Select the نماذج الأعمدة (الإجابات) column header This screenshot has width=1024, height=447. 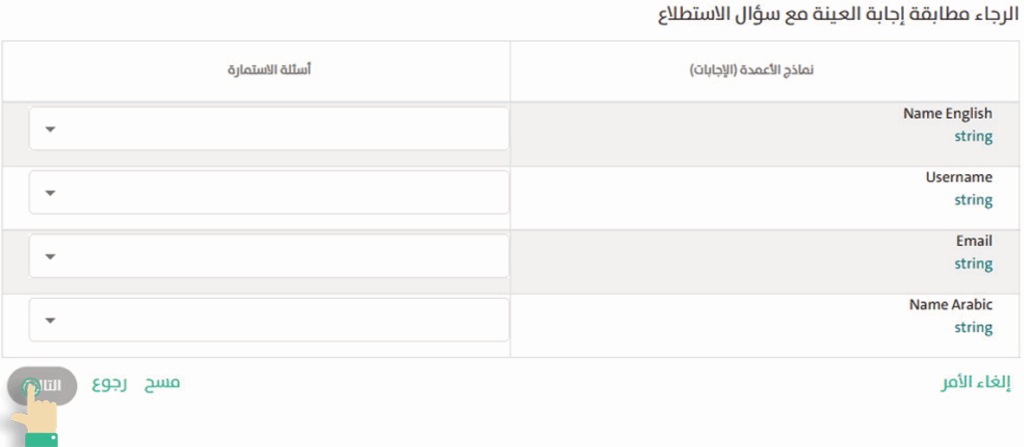click(756, 71)
